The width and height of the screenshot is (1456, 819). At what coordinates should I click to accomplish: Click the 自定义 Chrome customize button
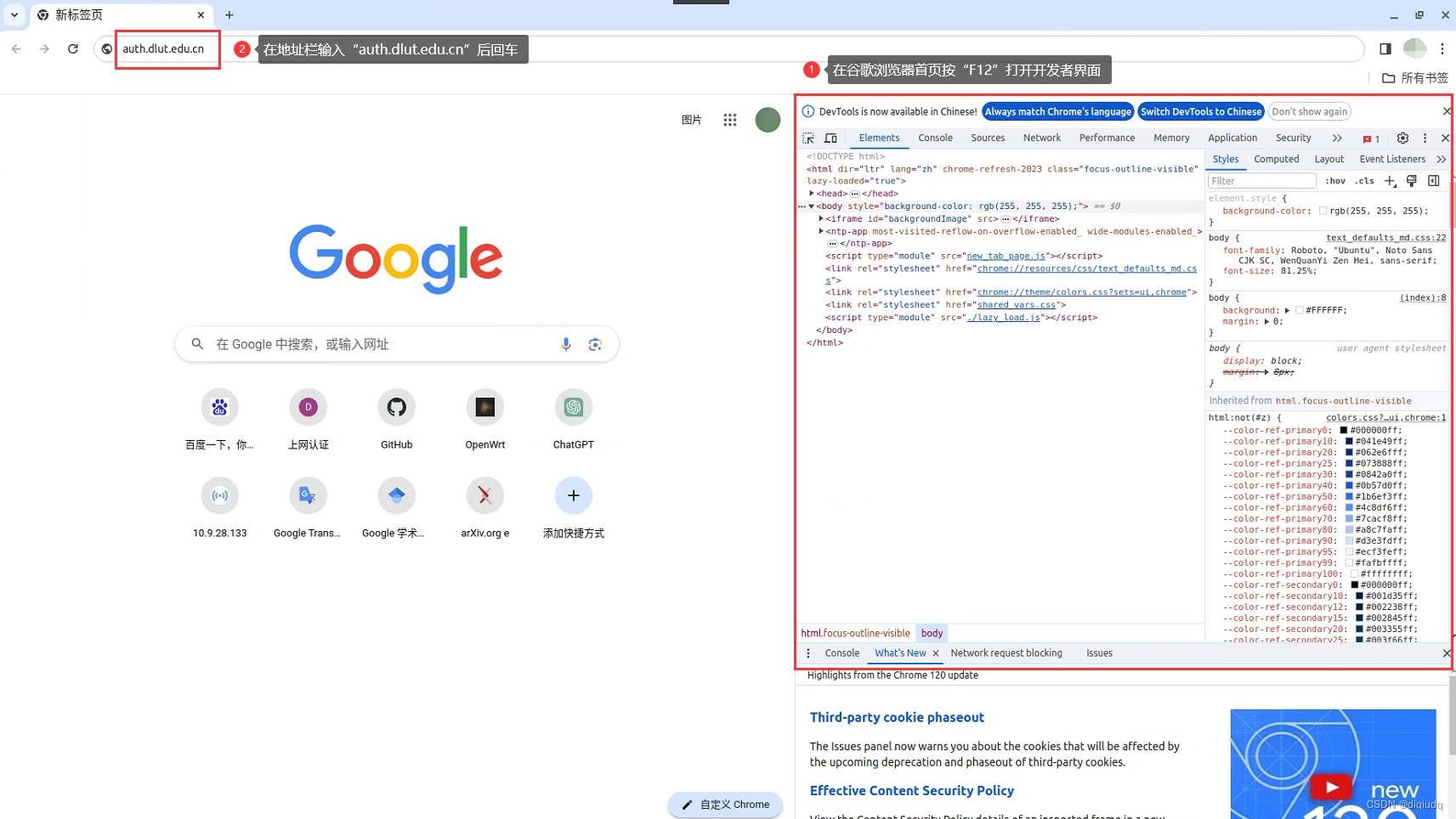pos(725,805)
